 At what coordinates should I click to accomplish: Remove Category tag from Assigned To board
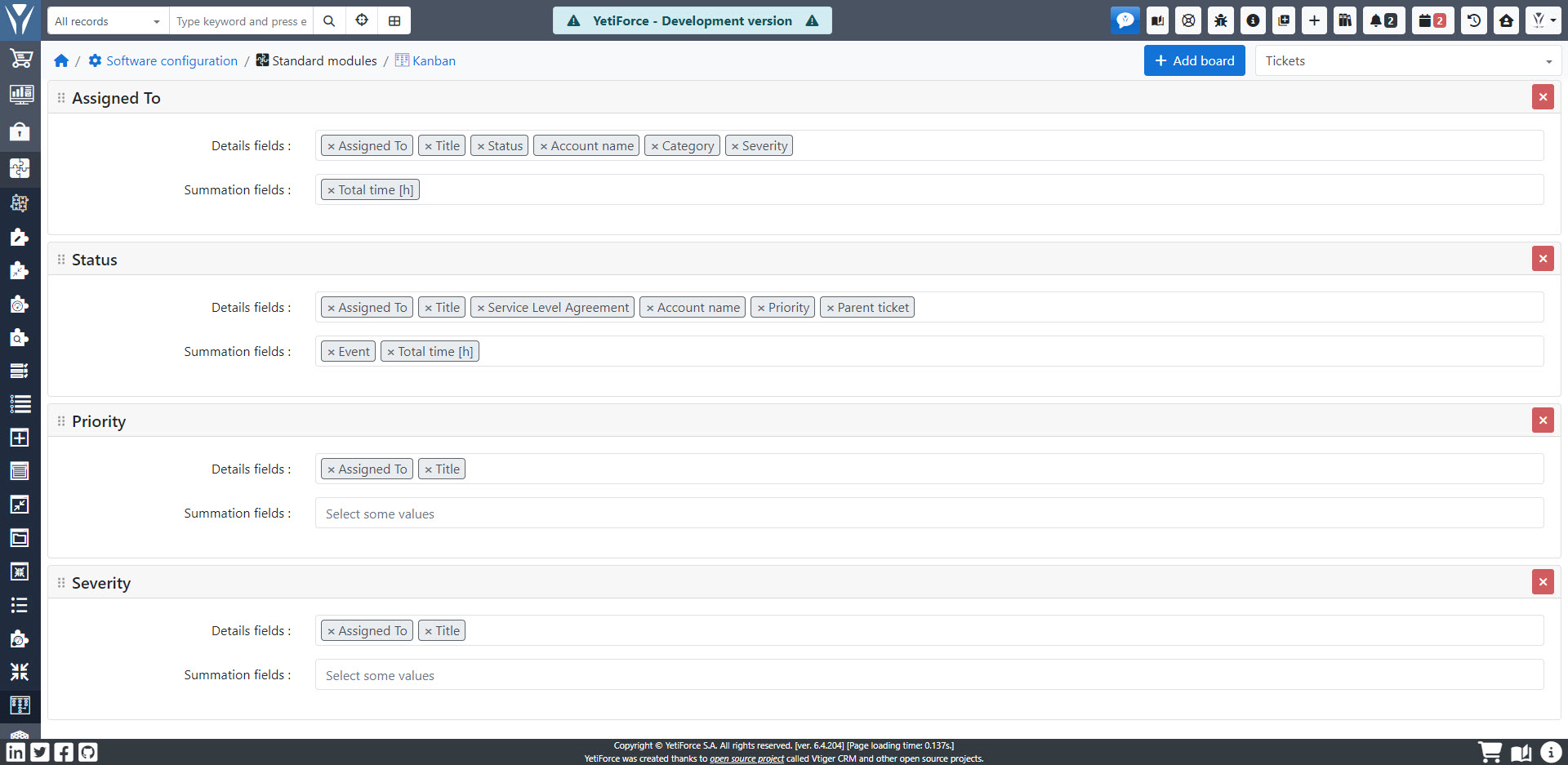click(655, 146)
